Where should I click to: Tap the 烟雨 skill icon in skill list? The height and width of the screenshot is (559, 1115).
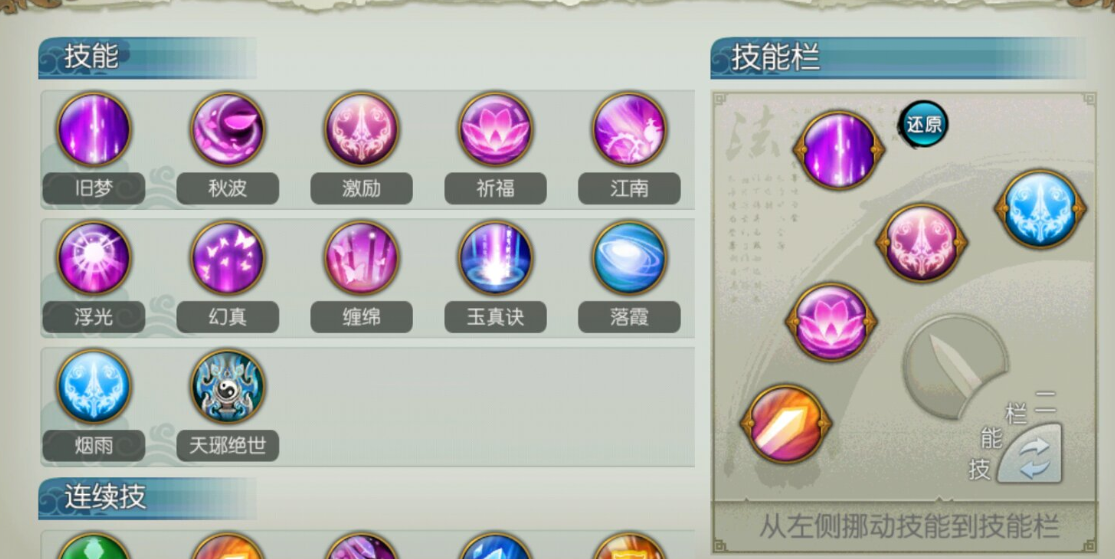[x=94, y=386]
